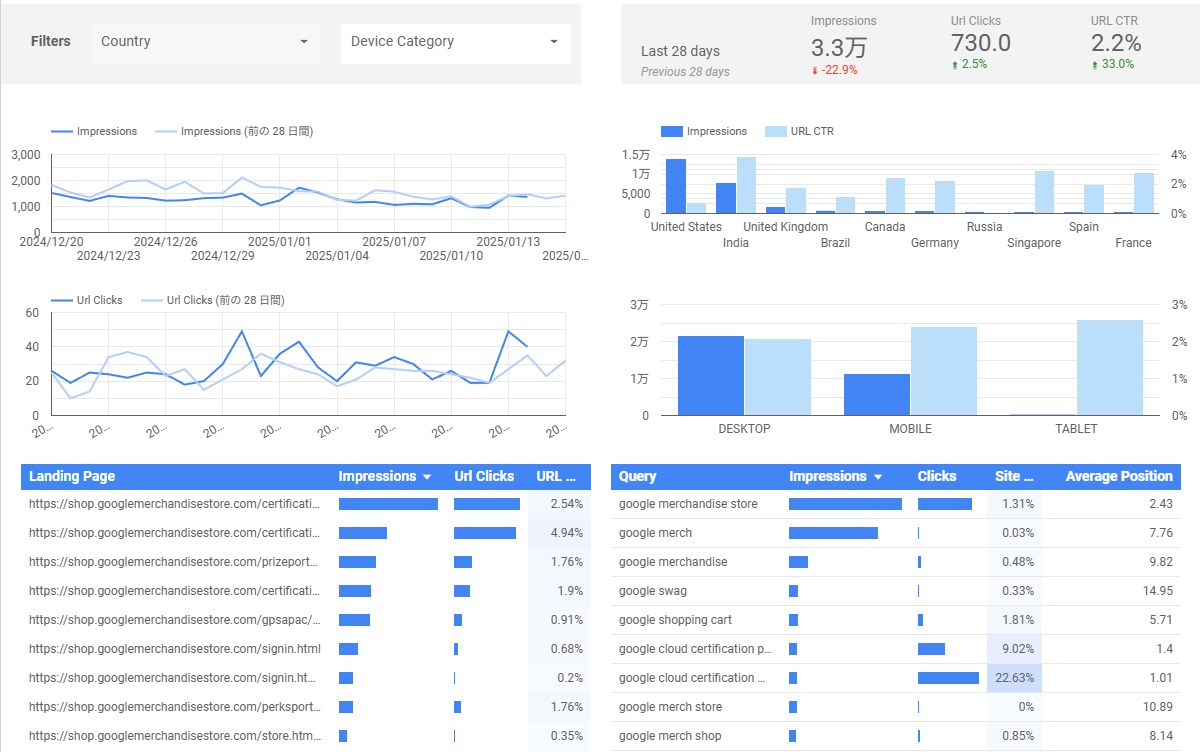The width and height of the screenshot is (1200, 752).
Task: Select the landing page URL ending in "store.htm..."
Action: coord(175,736)
